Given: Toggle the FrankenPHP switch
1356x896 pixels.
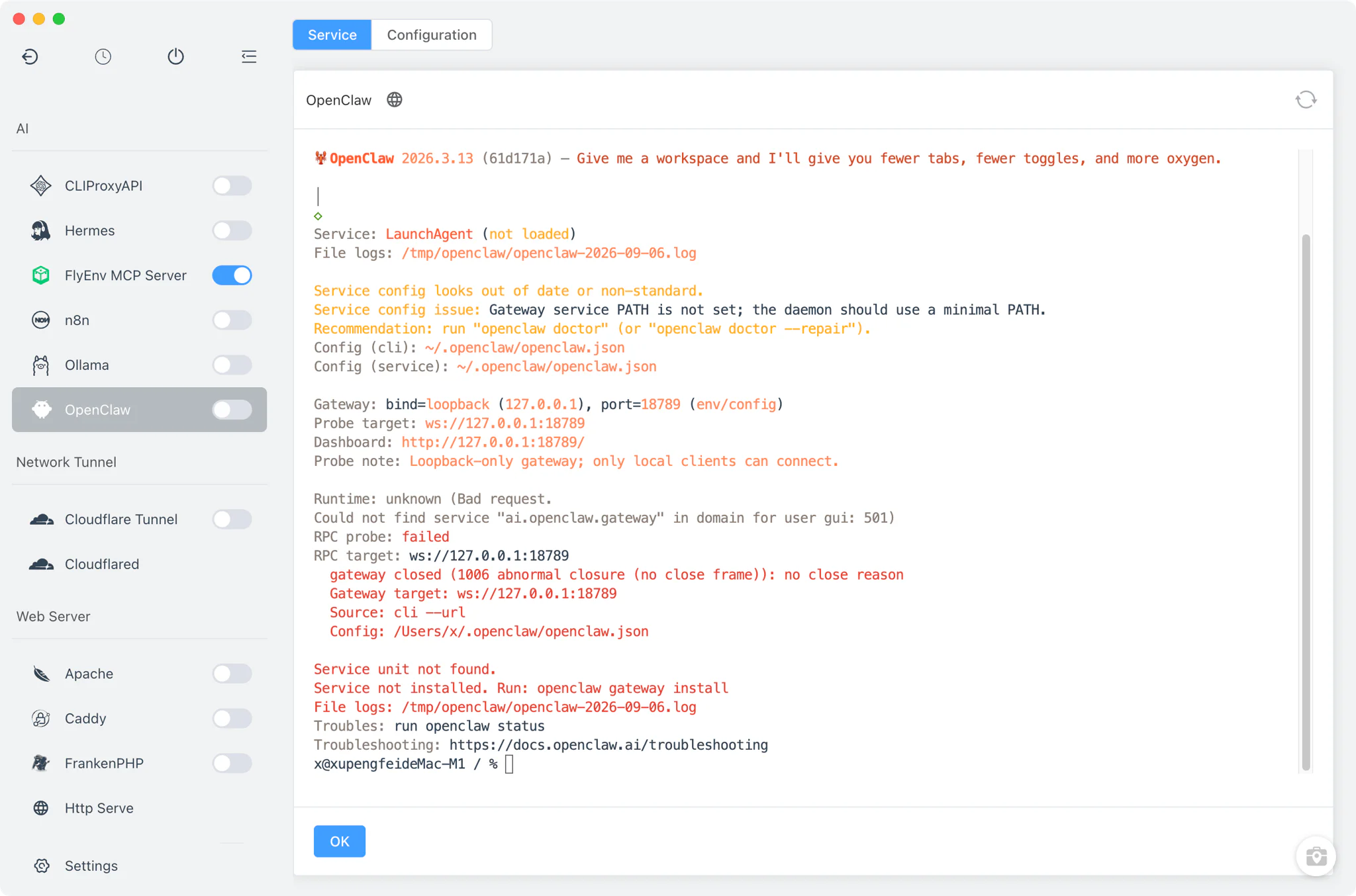Looking at the screenshot, I should pos(232,763).
